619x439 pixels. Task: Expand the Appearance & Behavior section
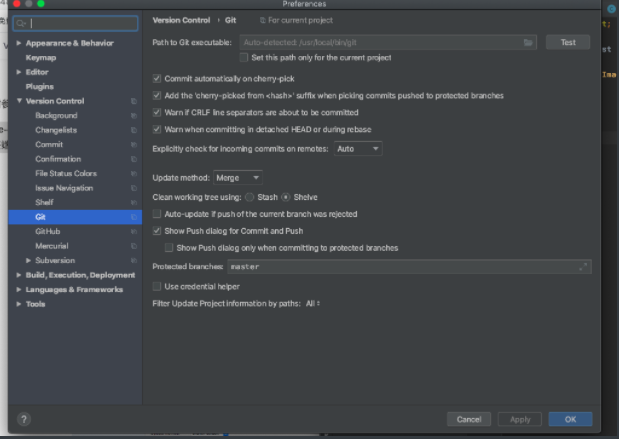coord(19,43)
